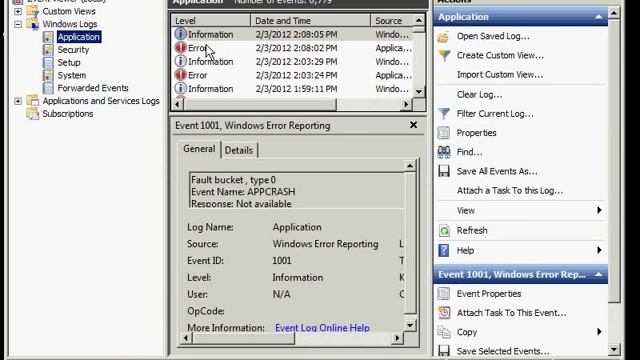This screenshot has height=360, width=640.
Task: Click up arrow of Actions pane scrollbar
Action: 614,13
